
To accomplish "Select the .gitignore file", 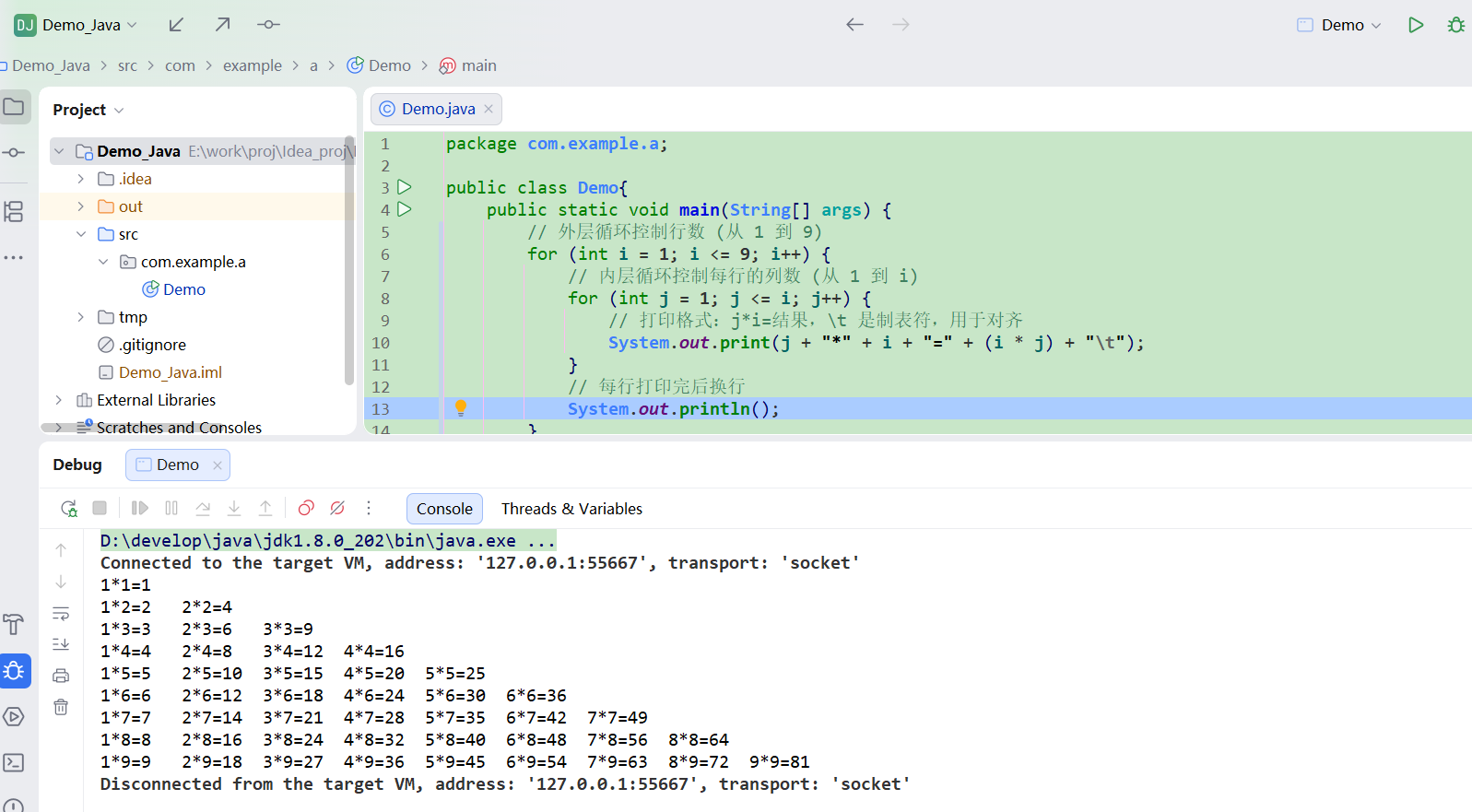I will click(x=142, y=345).
